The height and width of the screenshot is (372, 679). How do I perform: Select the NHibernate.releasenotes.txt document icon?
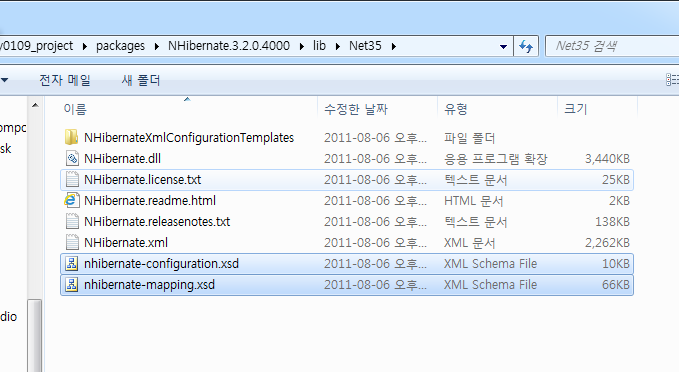coord(72,221)
